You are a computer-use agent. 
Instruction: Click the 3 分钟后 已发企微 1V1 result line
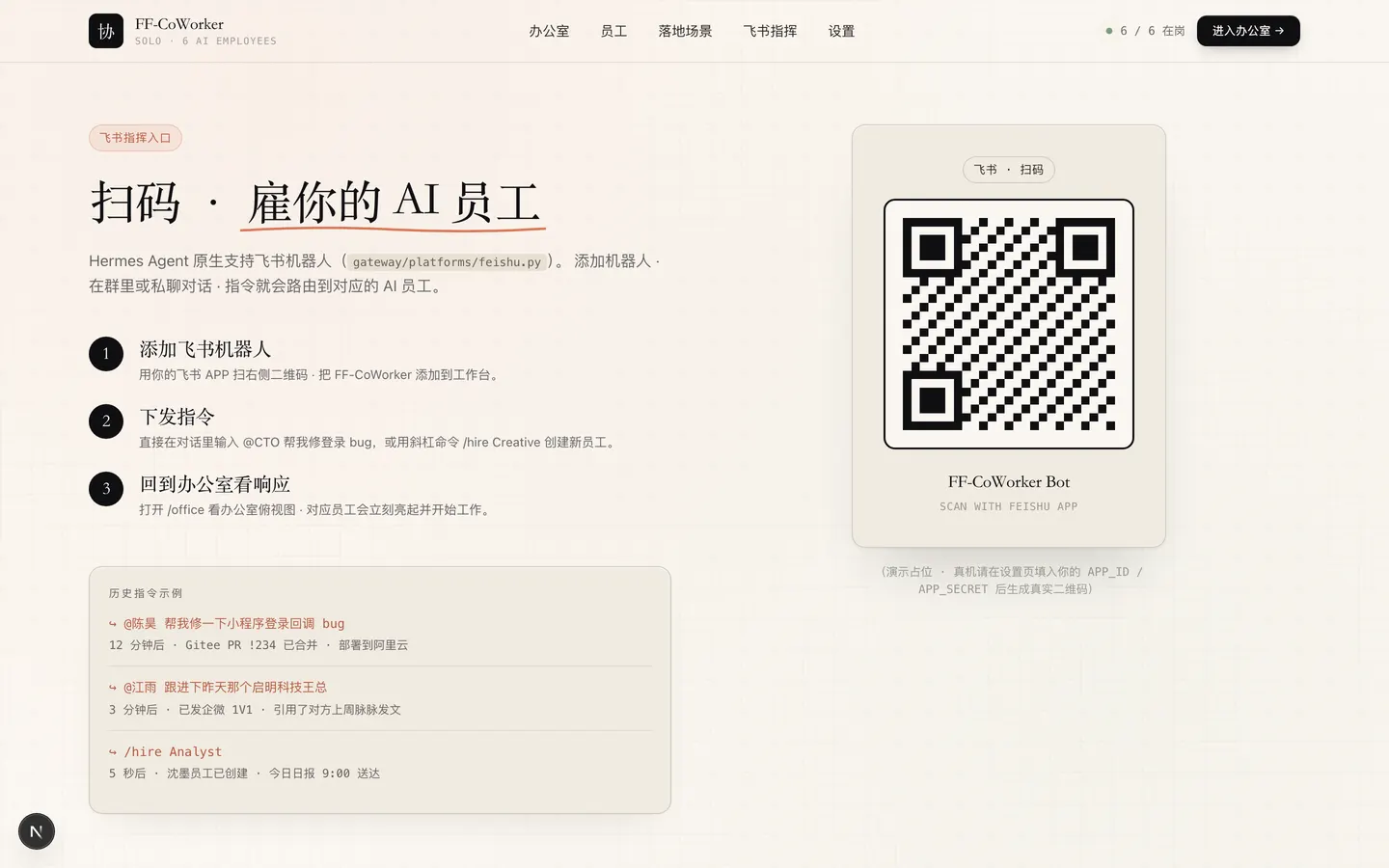point(255,710)
